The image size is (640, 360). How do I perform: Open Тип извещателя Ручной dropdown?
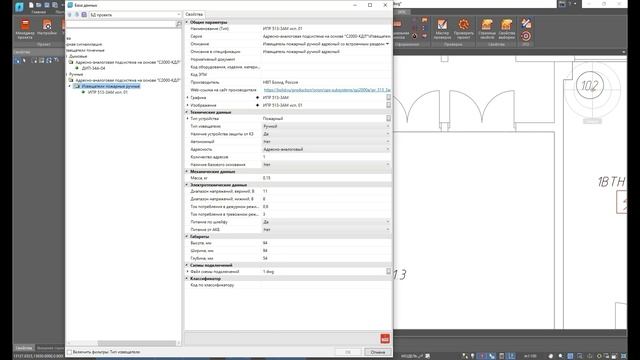click(x=388, y=126)
